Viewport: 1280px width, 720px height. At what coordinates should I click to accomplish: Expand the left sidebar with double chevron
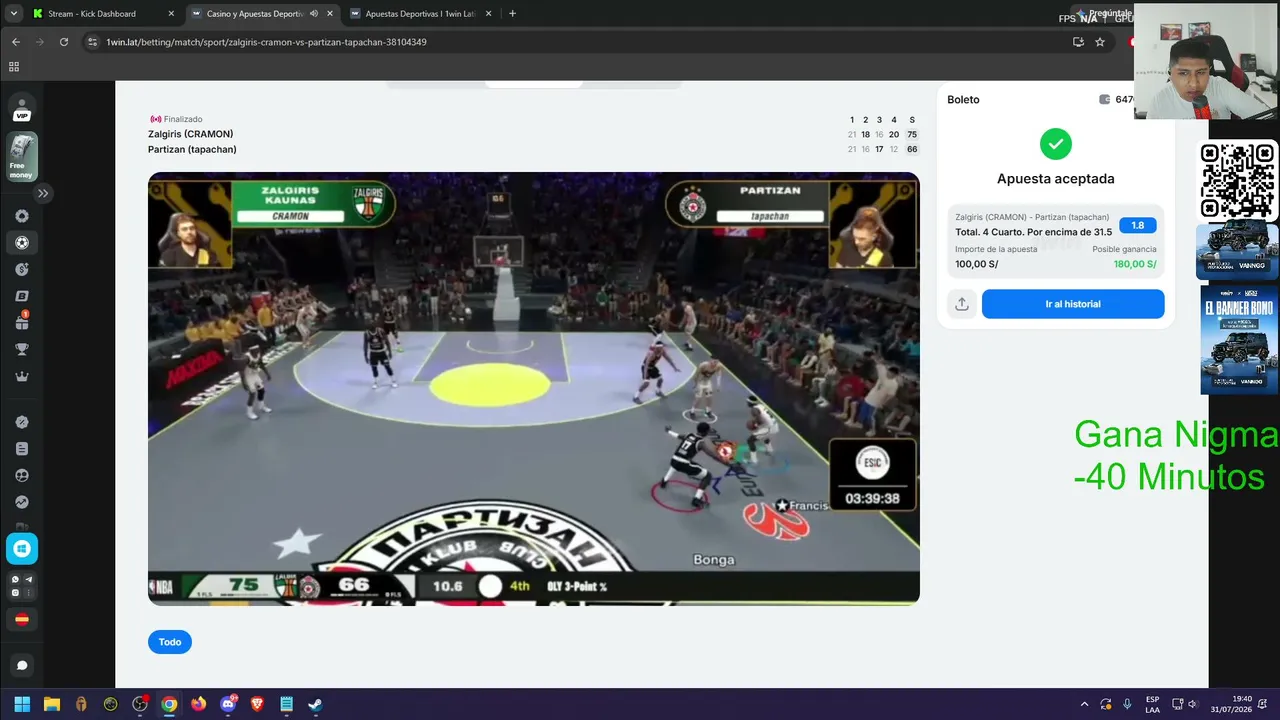point(43,193)
